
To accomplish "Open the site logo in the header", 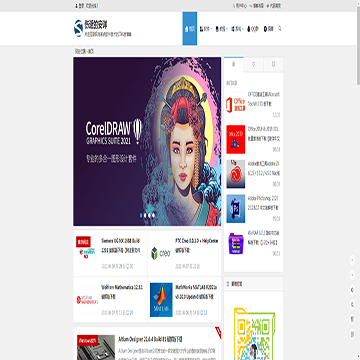I will (x=103, y=28).
